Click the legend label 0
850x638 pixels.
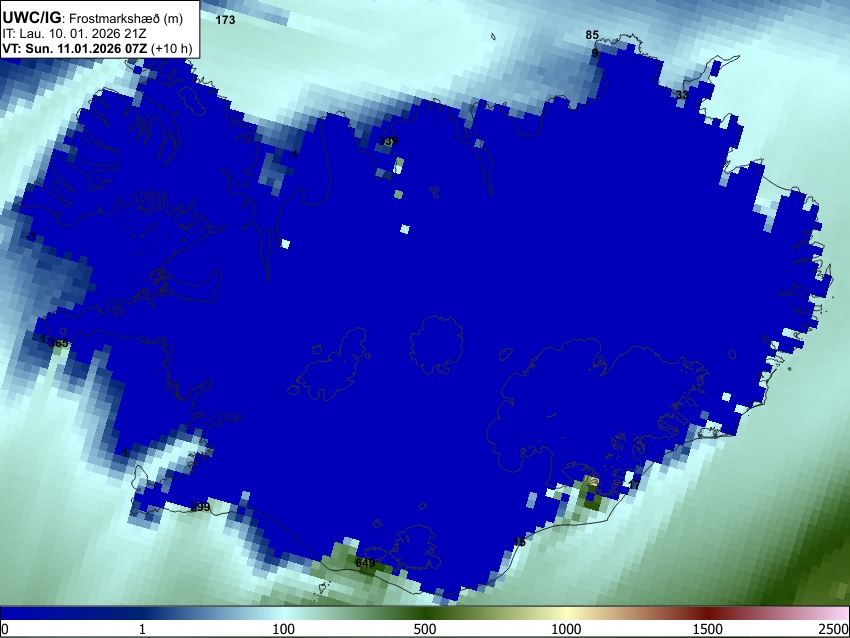[5, 629]
